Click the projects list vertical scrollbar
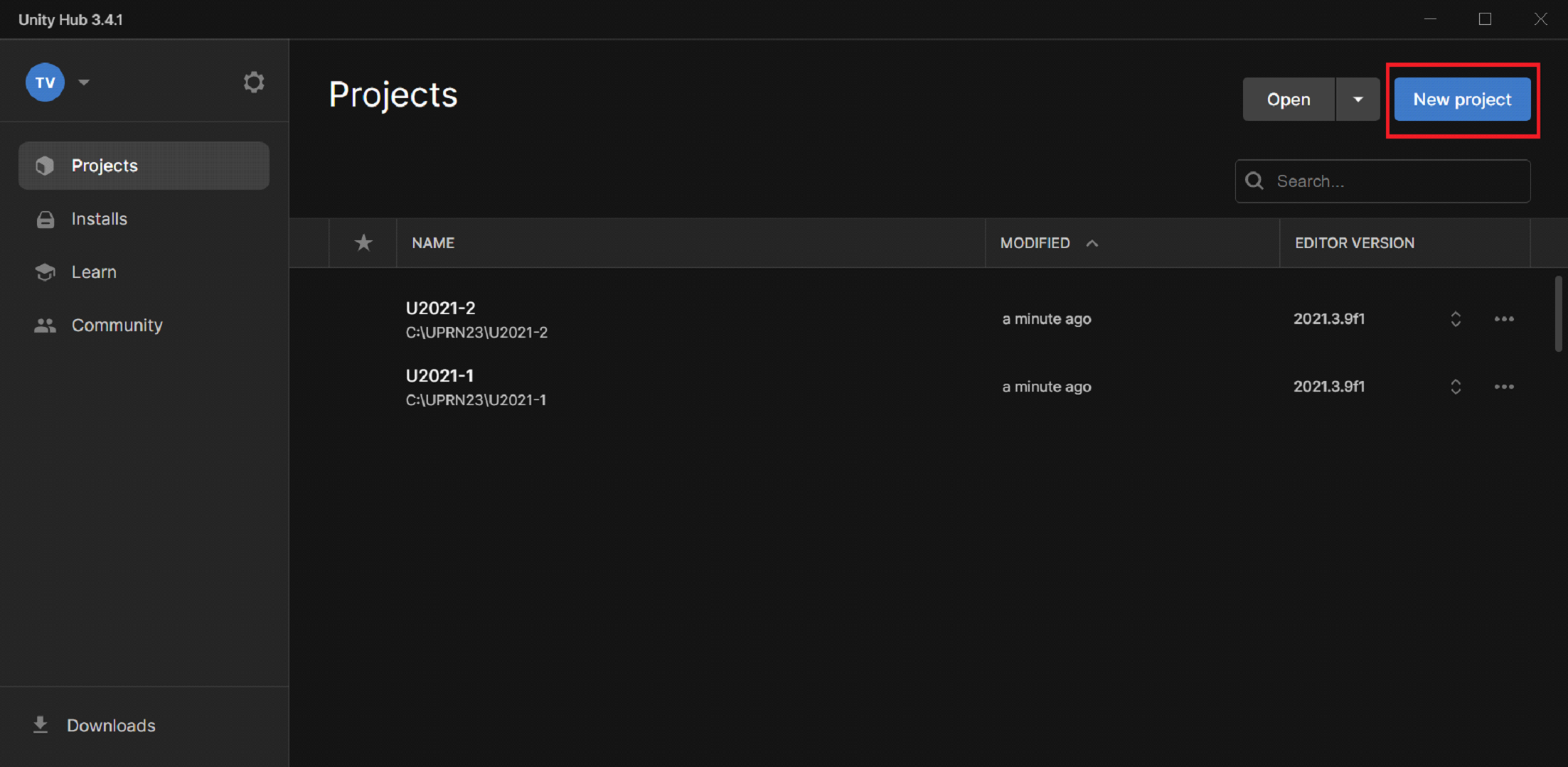The width and height of the screenshot is (1568, 767). [x=1558, y=313]
